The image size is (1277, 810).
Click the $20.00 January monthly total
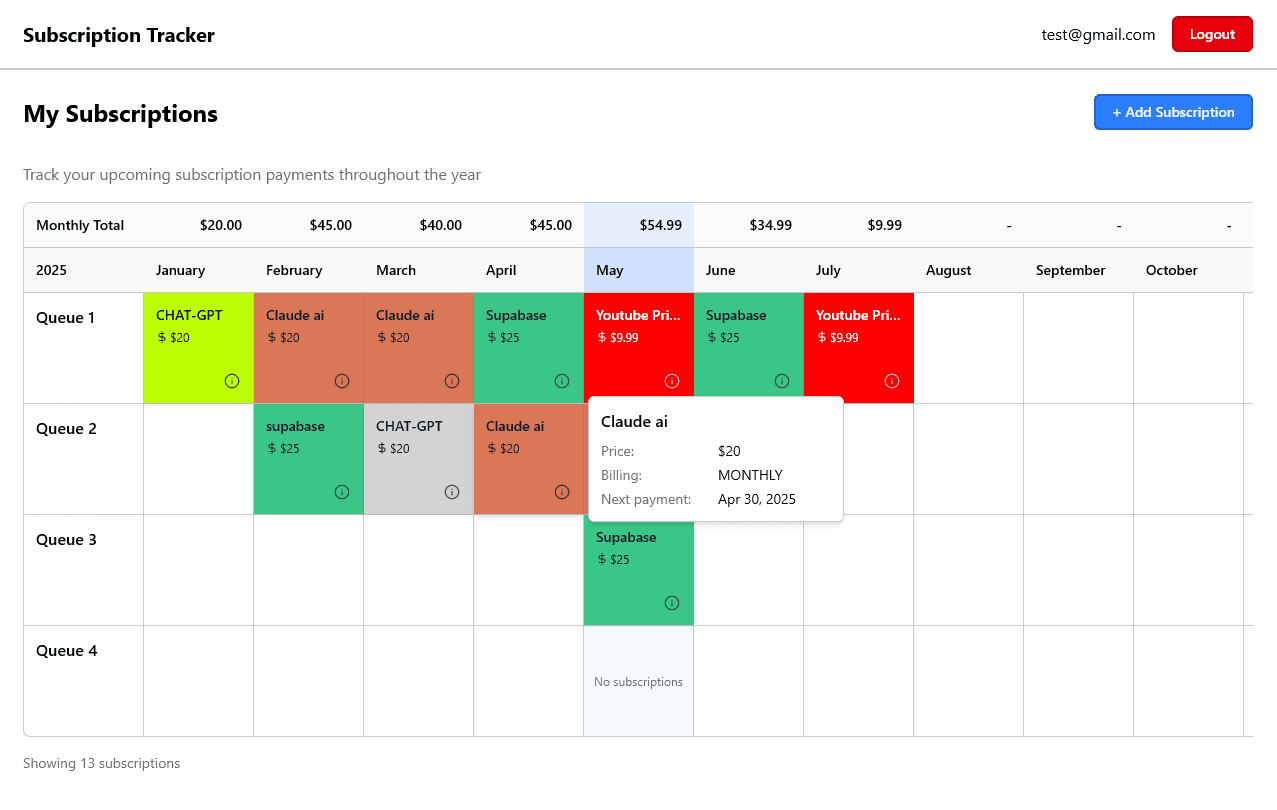pyautogui.click(x=221, y=225)
